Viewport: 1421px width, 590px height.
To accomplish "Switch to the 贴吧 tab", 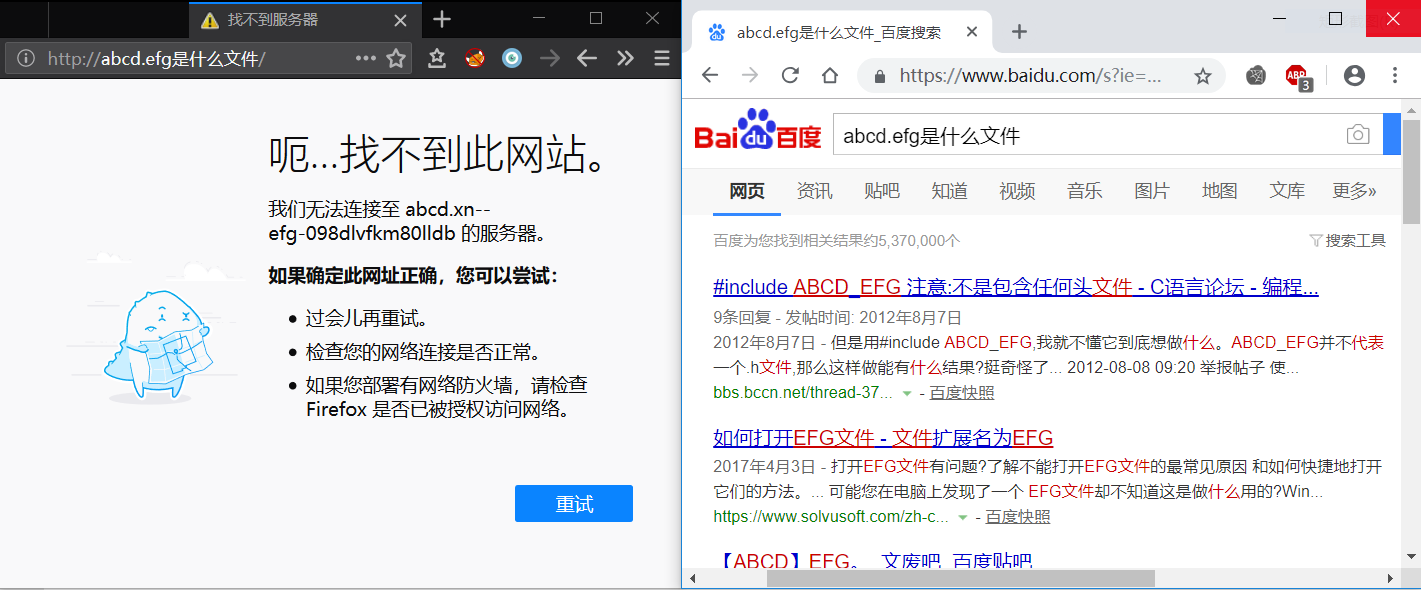I will click(882, 191).
